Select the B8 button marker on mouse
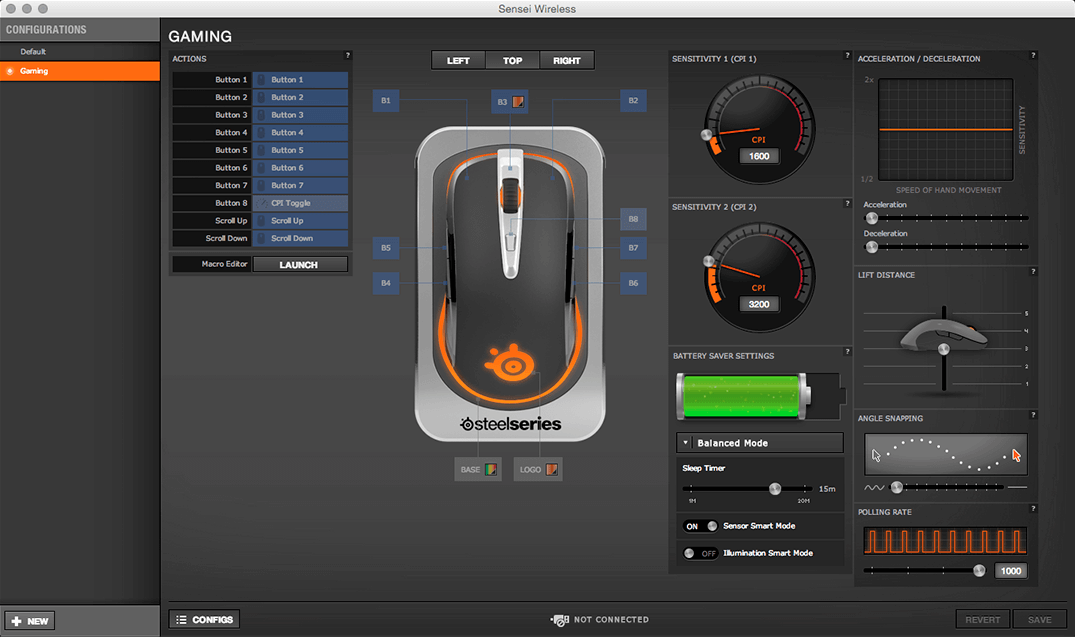Image resolution: width=1075 pixels, height=637 pixels. coord(632,219)
